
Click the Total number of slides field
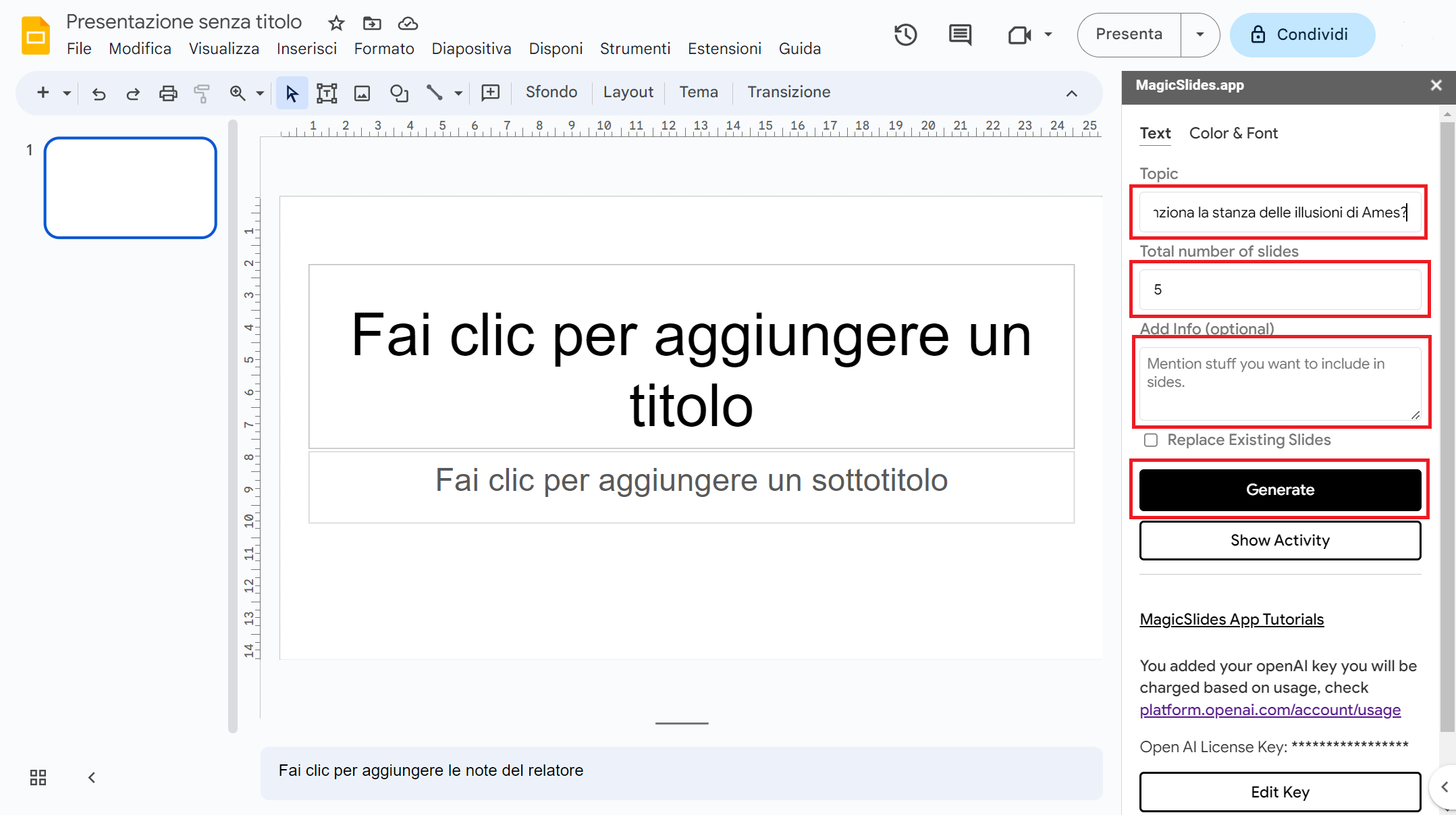click(x=1280, y=290)
